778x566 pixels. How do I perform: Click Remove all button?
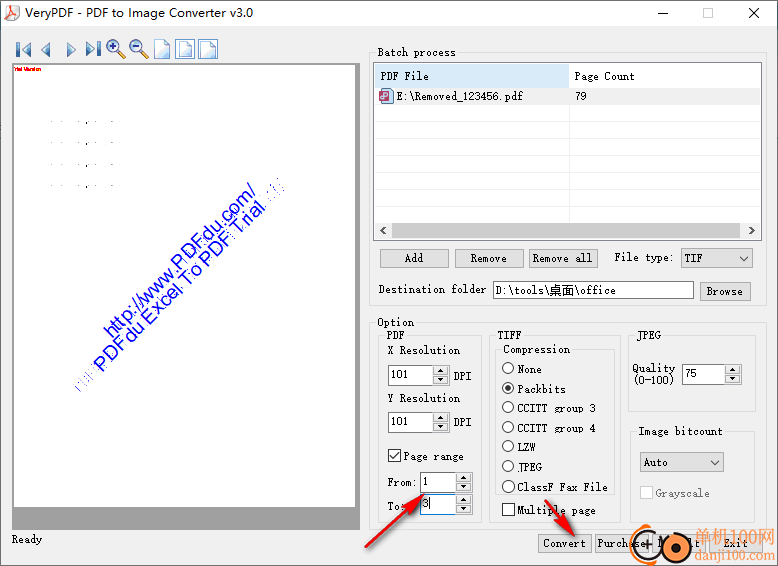[x=563, y=258]
